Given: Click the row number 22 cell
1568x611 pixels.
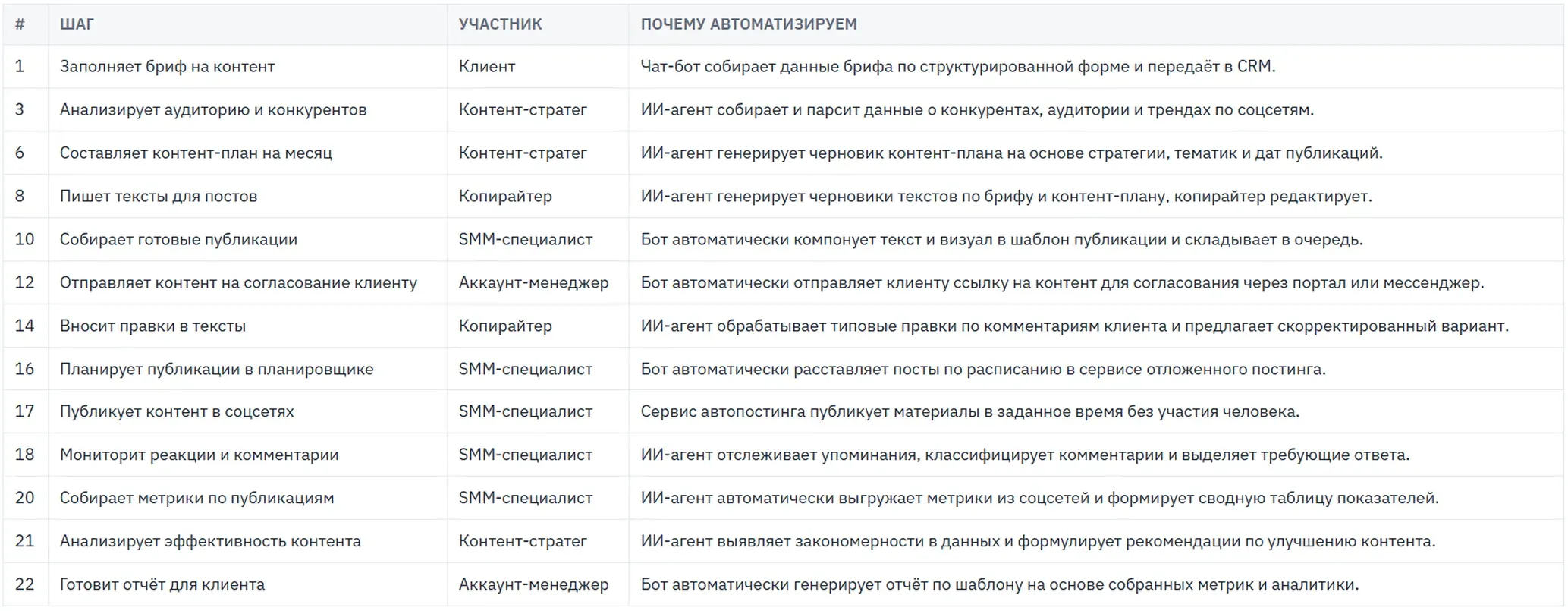Looking at the screenshot, I should pos(25,584).
